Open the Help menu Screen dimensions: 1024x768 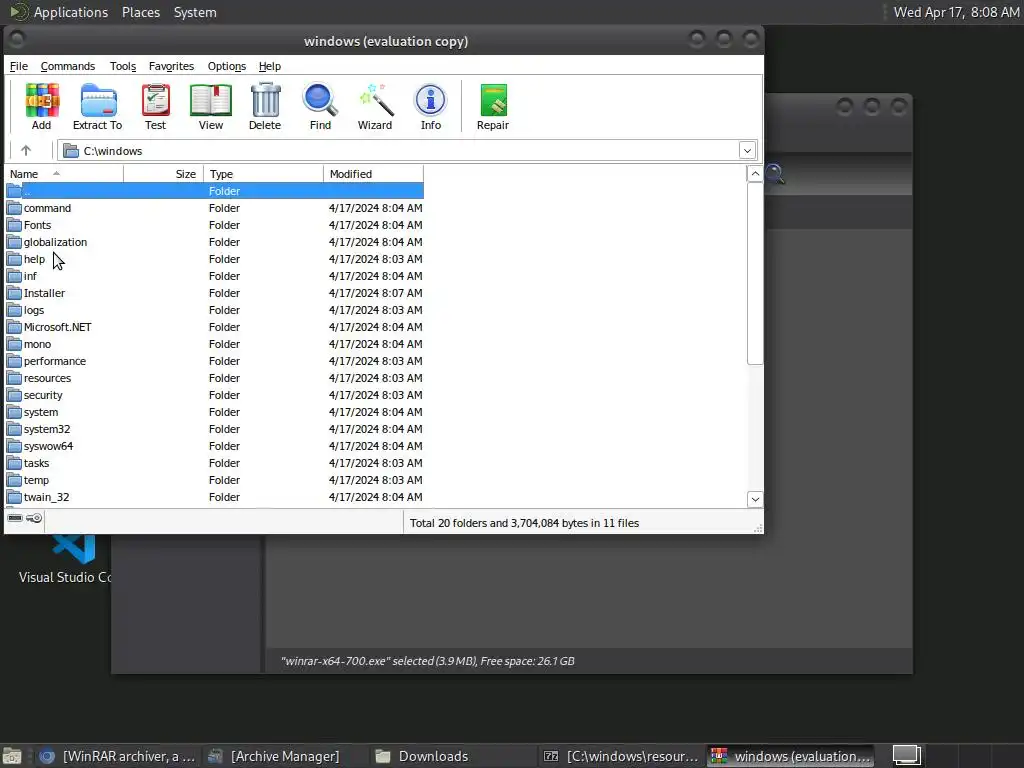270,66
